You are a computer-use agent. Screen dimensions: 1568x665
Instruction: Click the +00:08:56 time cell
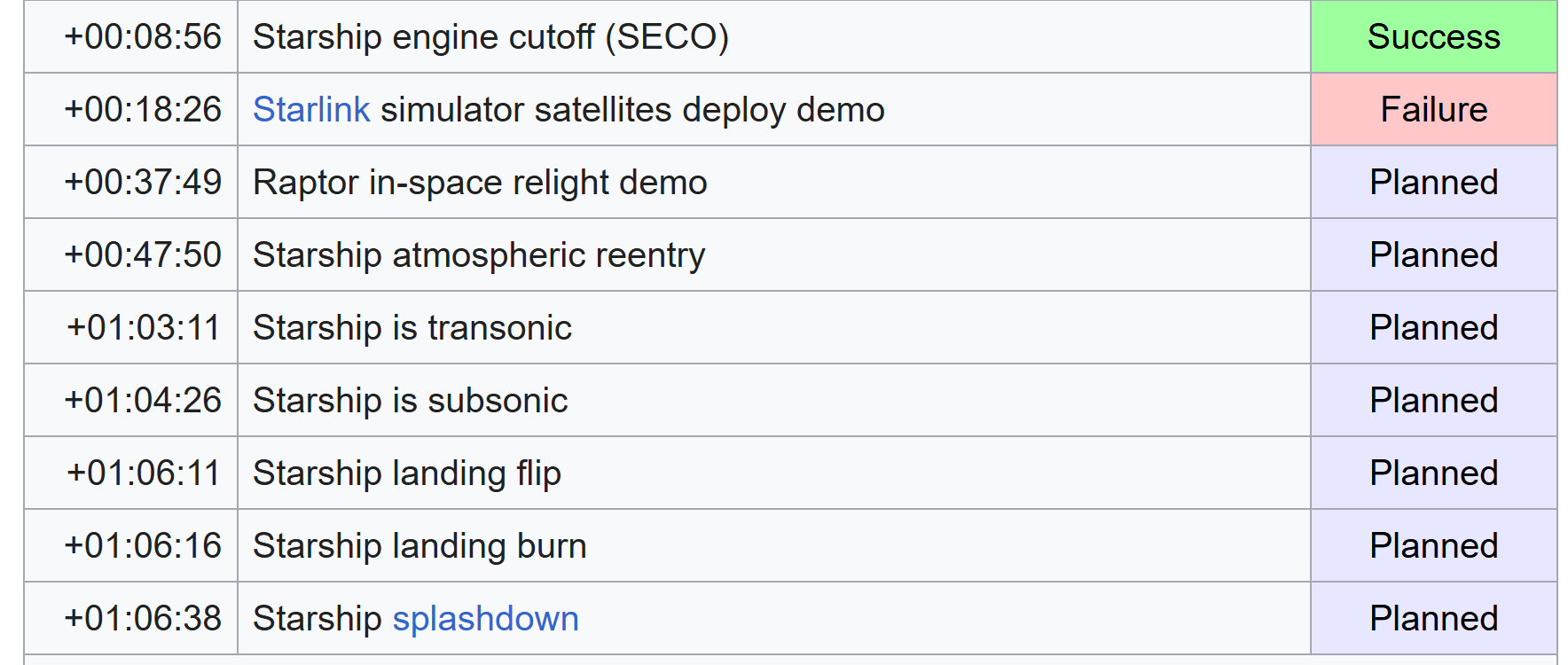click(x=131, y=37)
